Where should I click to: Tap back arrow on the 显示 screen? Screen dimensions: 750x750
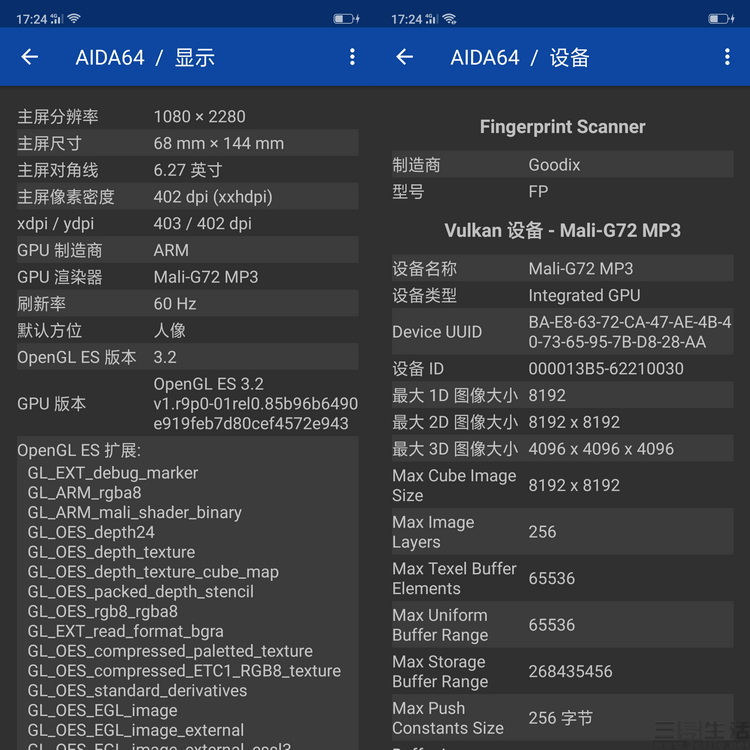30,57
